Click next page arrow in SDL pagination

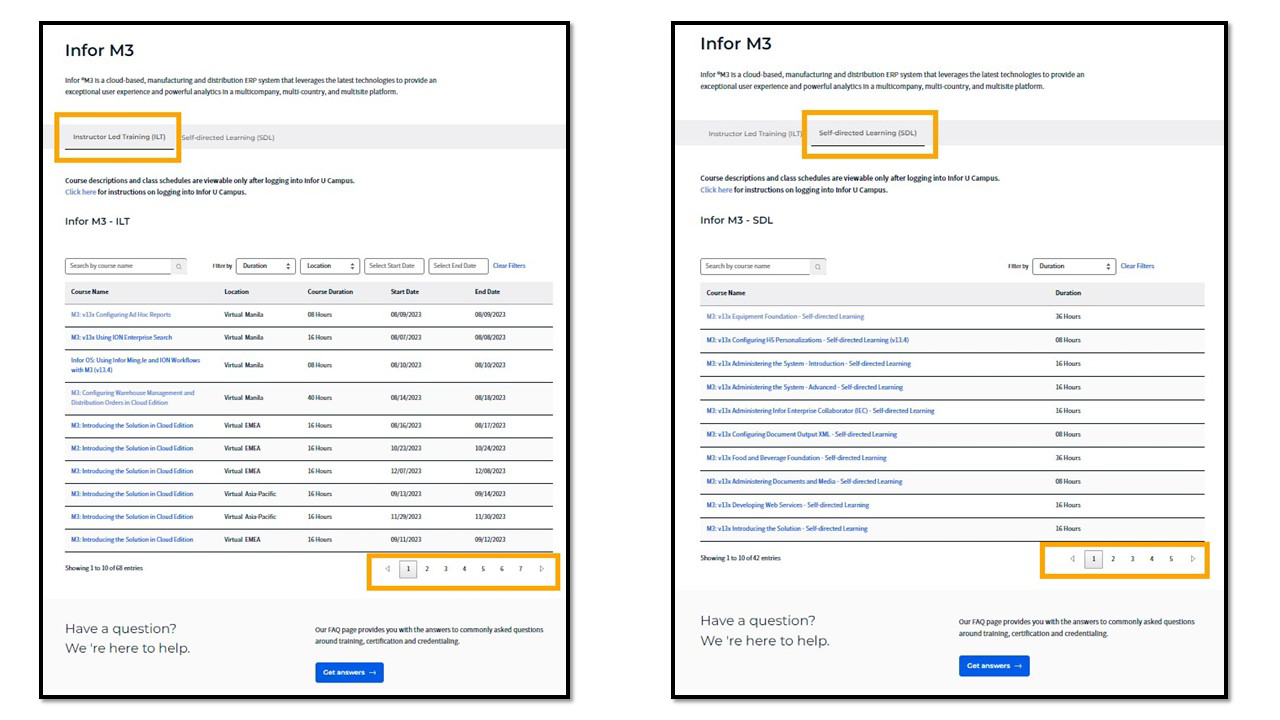[1192, 559]
